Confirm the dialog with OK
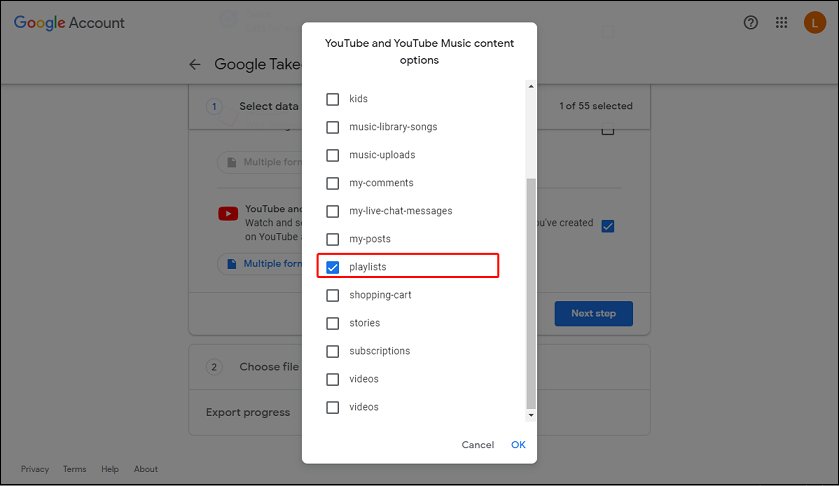The height and width of the screenshot is (486, 839). 518,445
